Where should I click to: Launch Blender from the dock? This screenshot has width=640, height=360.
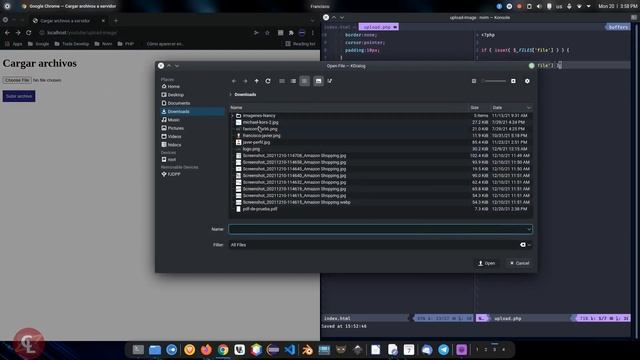coord(307,350)
